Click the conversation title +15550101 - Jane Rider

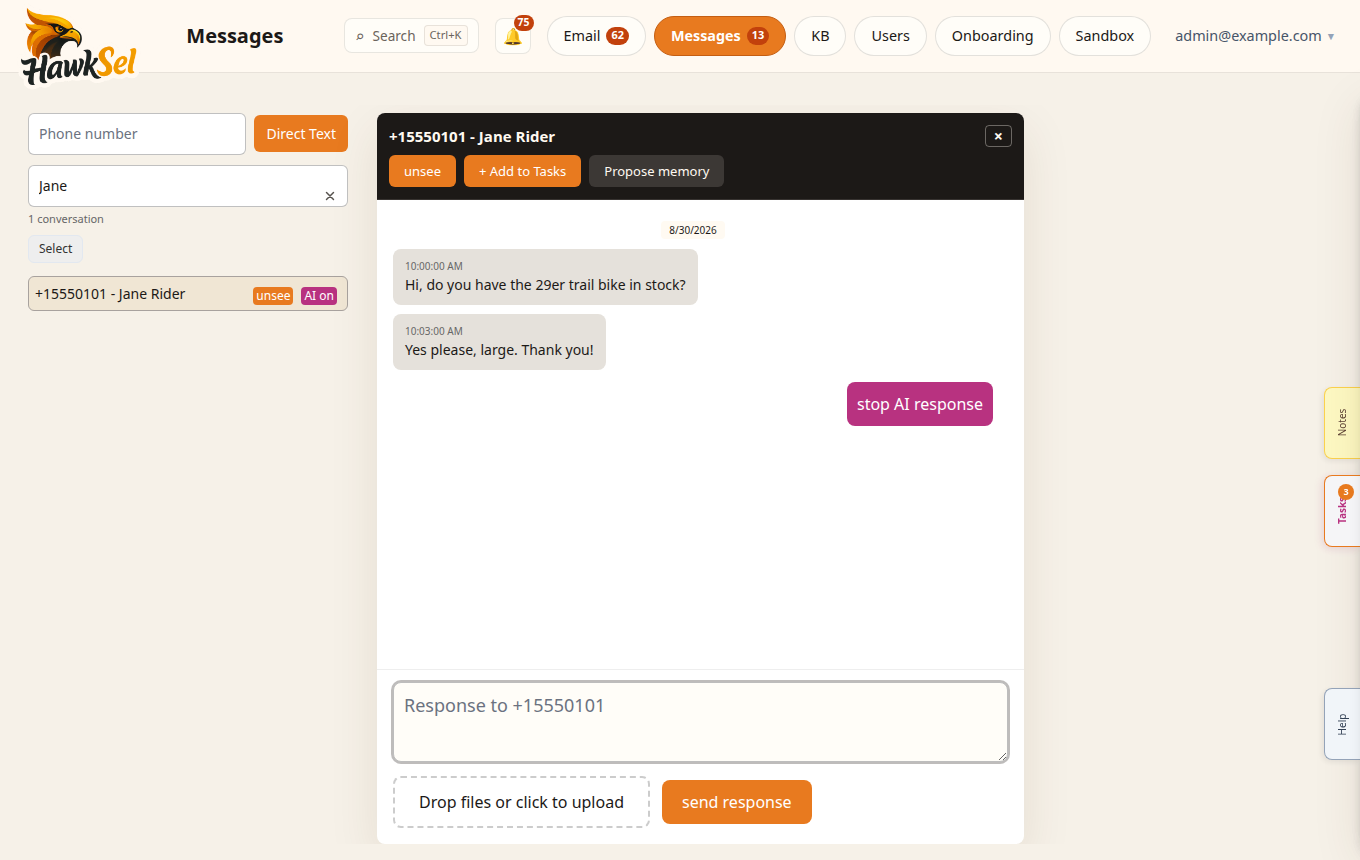click(x=472, y=137)
